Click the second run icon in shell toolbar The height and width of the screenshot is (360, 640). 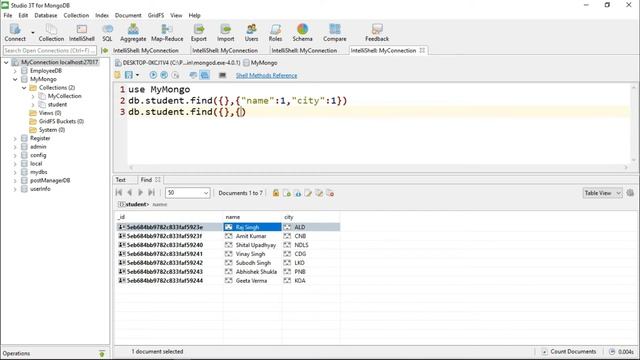tap(164, 75)
